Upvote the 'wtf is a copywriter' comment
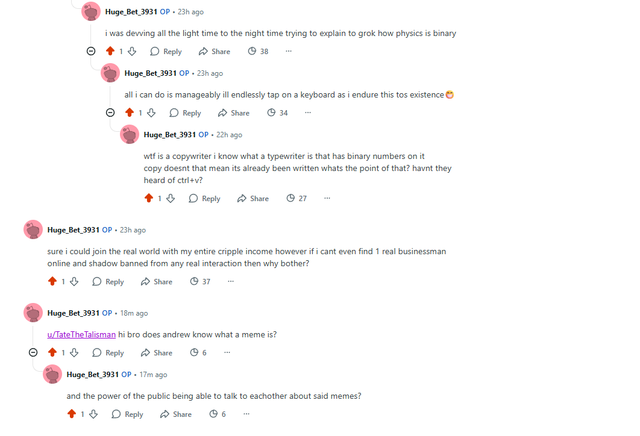Image resolution: width=640 pixels, height=436 pixels. (x=149, y=198)
